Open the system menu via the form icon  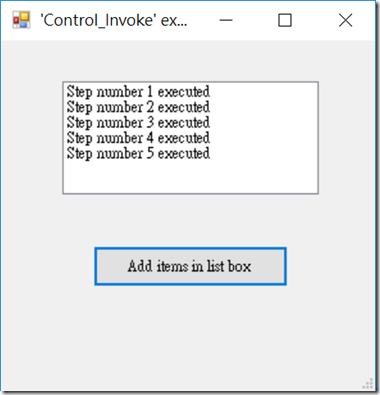21,20
